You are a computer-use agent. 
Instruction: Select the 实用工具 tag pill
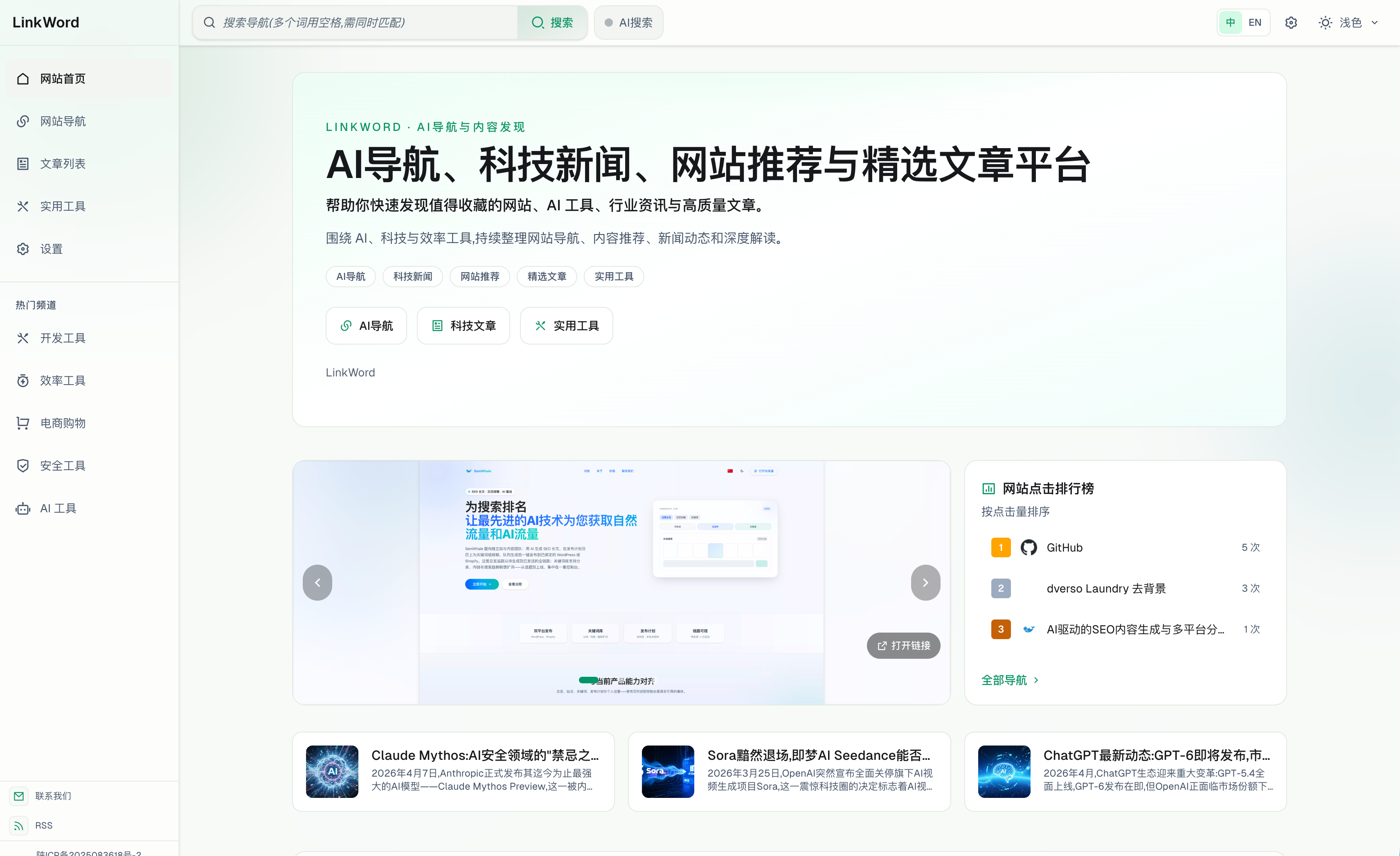pyautogui.click(x=614, y=277)
